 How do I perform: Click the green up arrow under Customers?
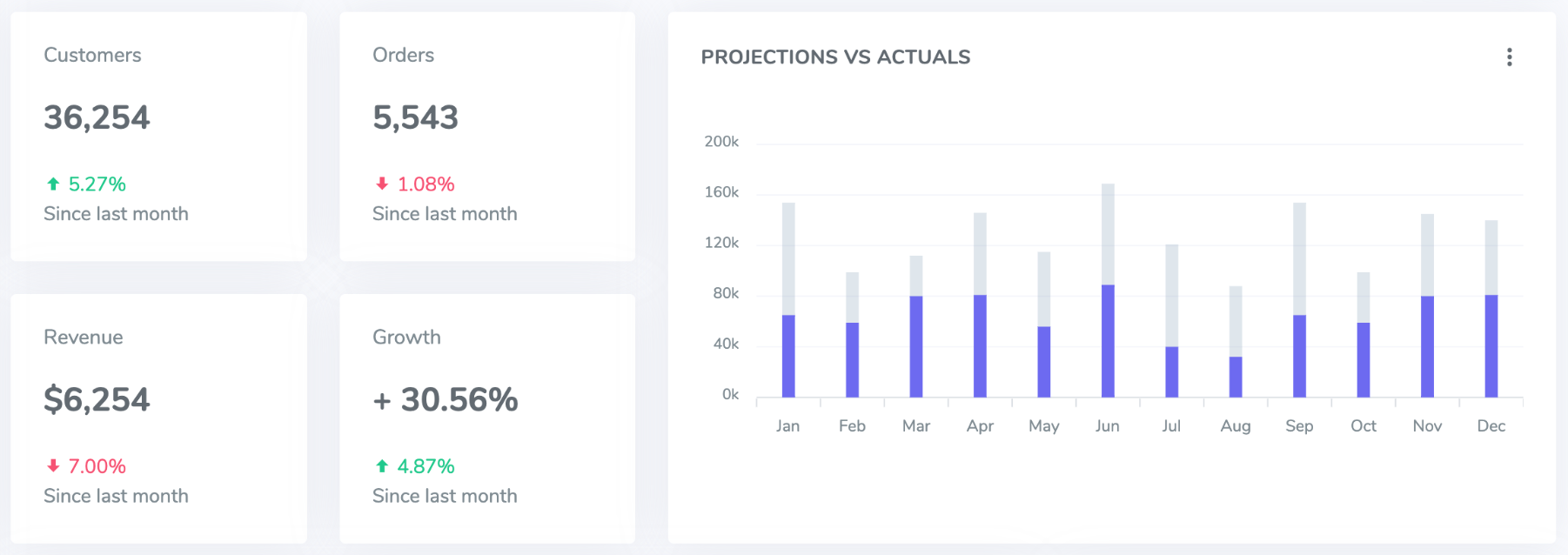click(x=53, y=184)
